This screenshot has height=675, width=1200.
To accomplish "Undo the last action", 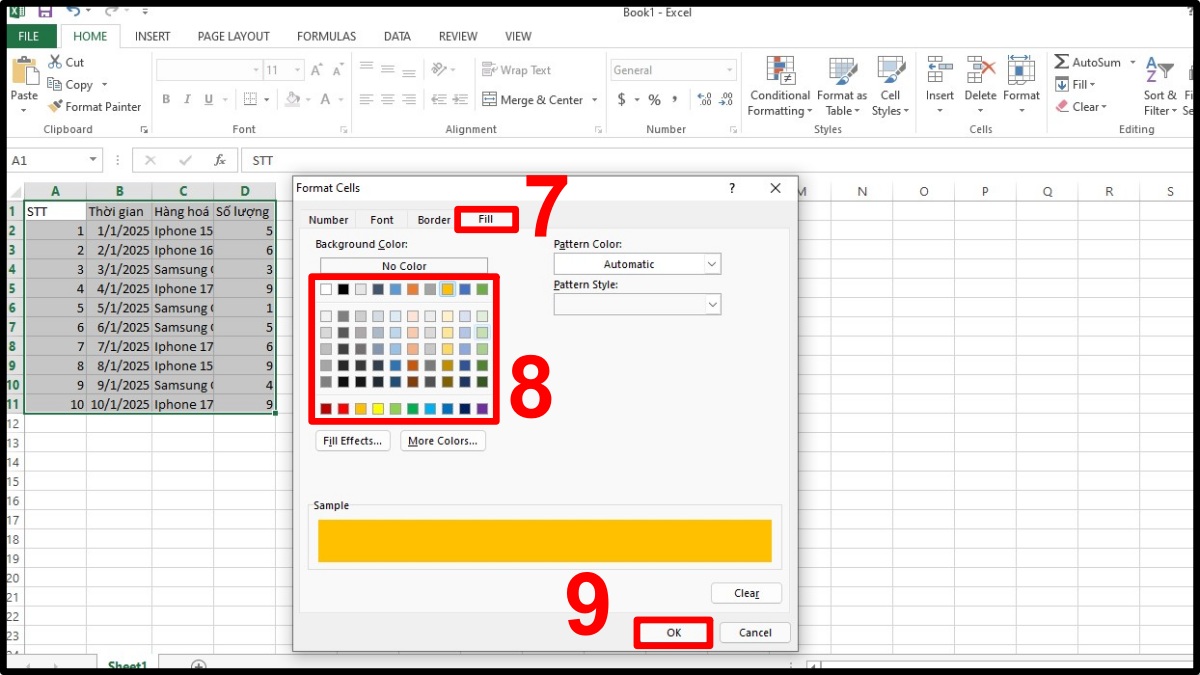I will [x=73, y=12].
